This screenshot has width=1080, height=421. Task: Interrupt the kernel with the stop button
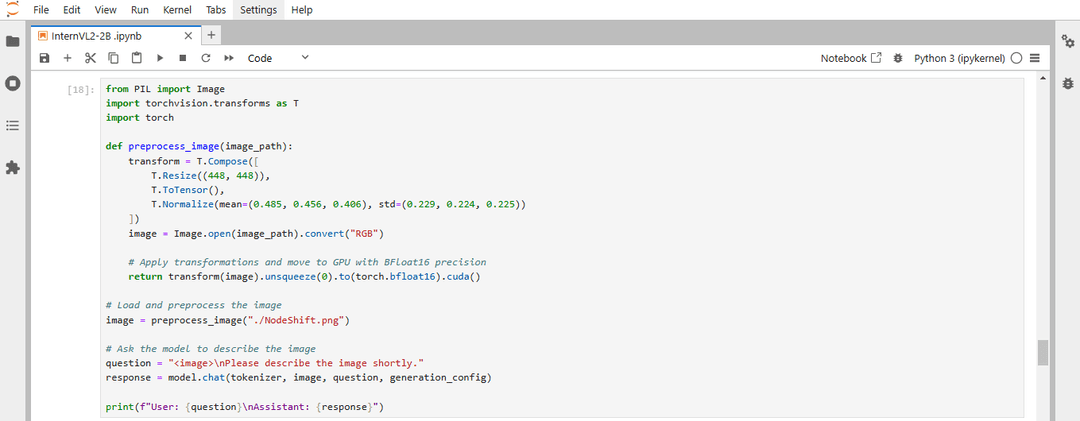point(183,59)
